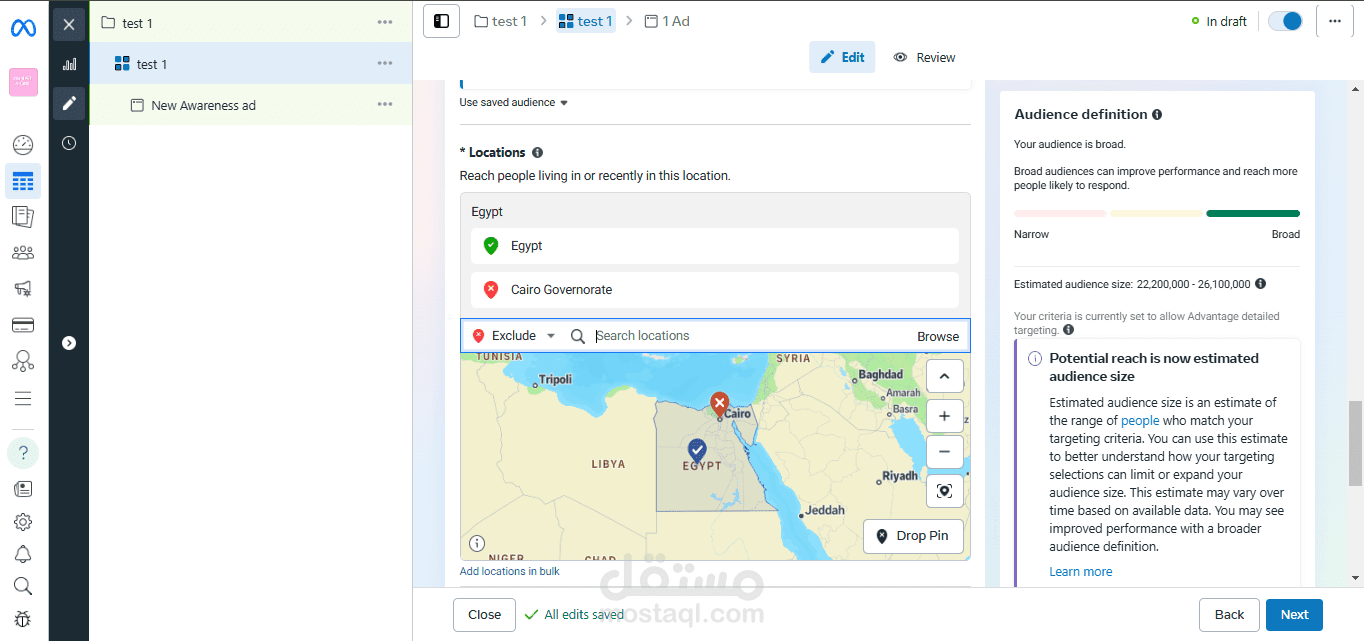Go to test 1 ad set breadcrumb

coord(586,21)
